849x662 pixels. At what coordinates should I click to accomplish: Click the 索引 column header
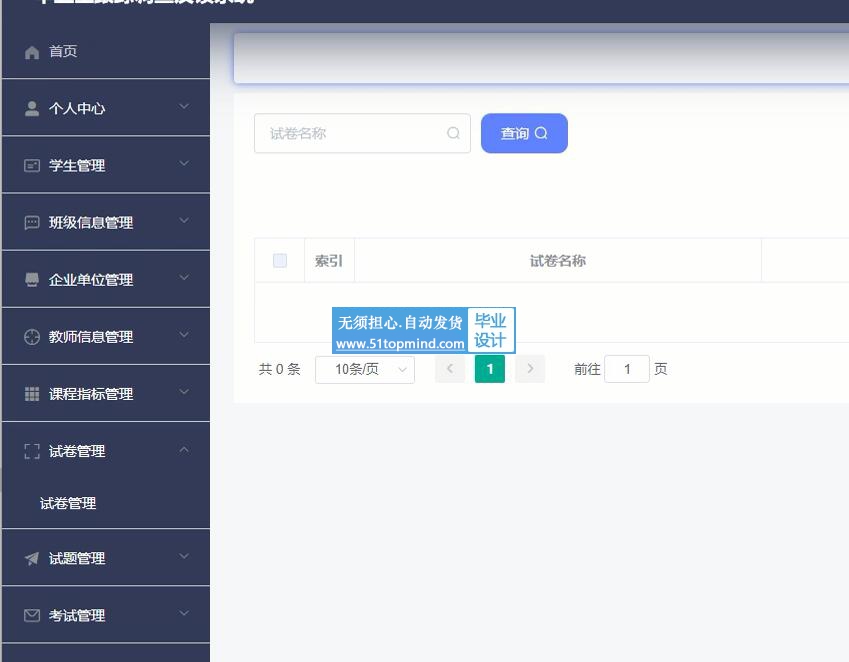click(329, 261)
